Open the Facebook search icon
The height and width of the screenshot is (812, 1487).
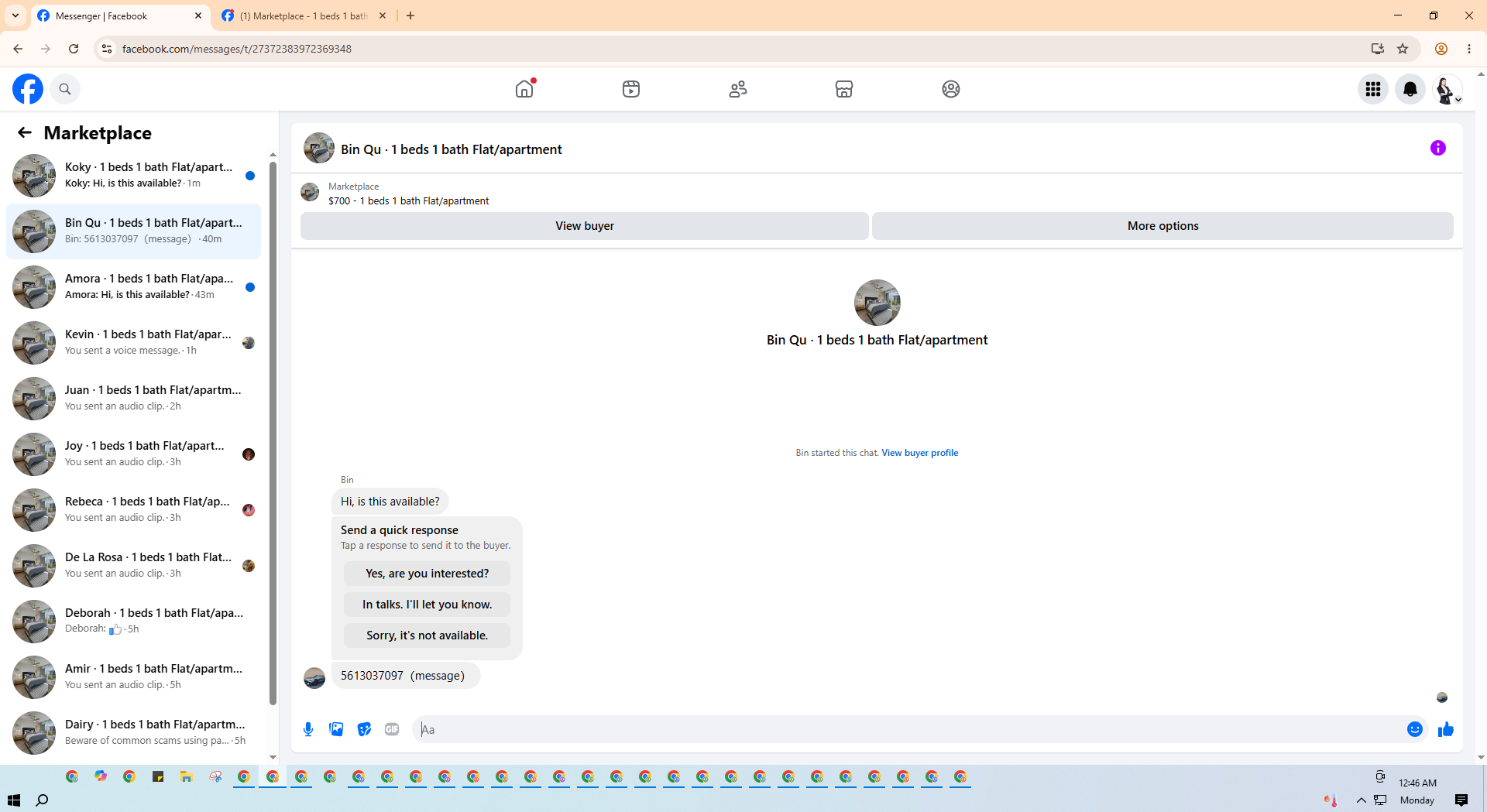(x=65, y=89)
